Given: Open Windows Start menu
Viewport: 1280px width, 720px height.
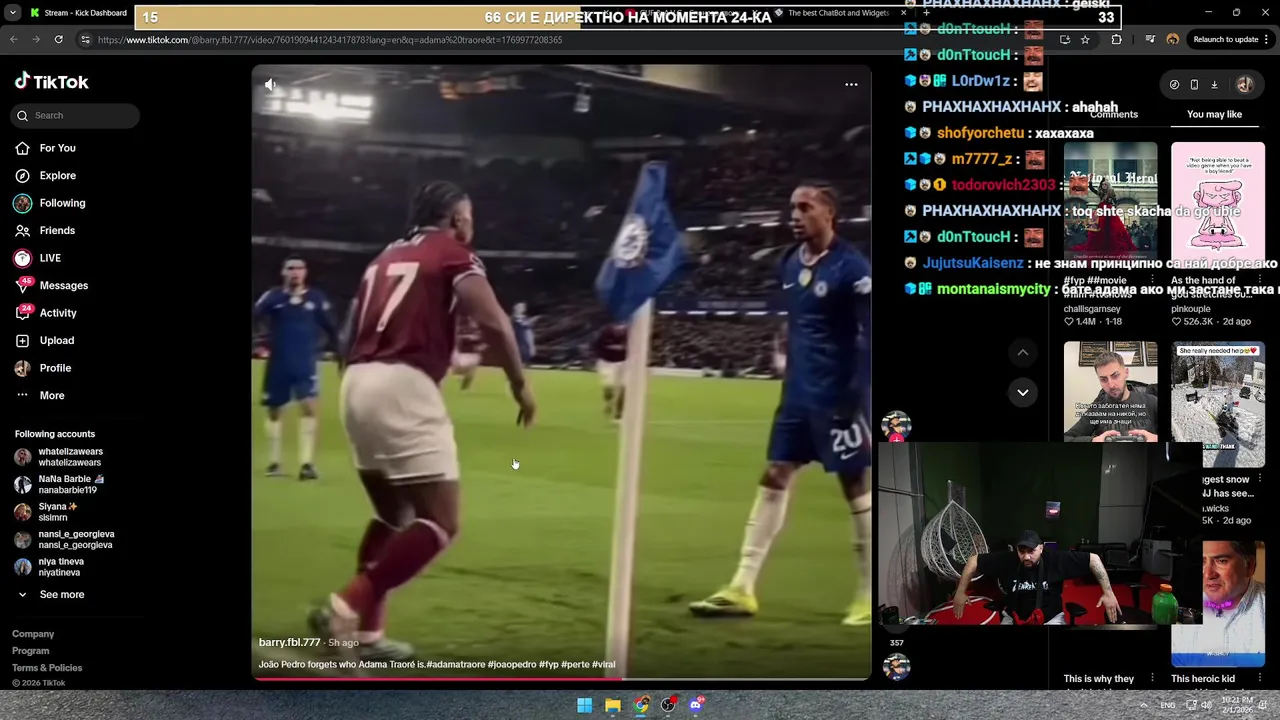Looking at the screenshot, I should pos(585,705).
